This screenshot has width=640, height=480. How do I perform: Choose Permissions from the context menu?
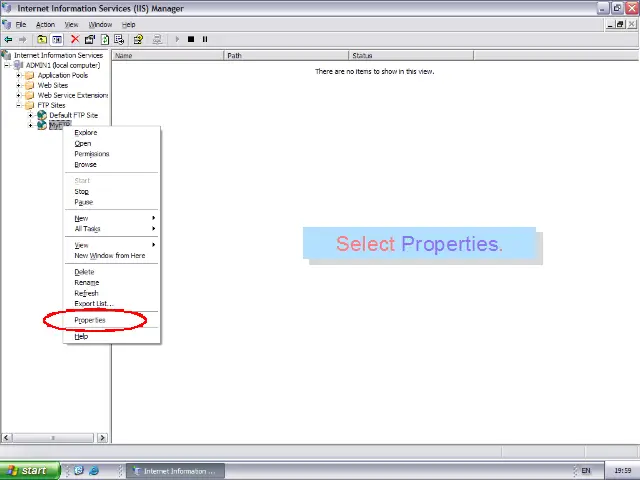coord(92,154)
